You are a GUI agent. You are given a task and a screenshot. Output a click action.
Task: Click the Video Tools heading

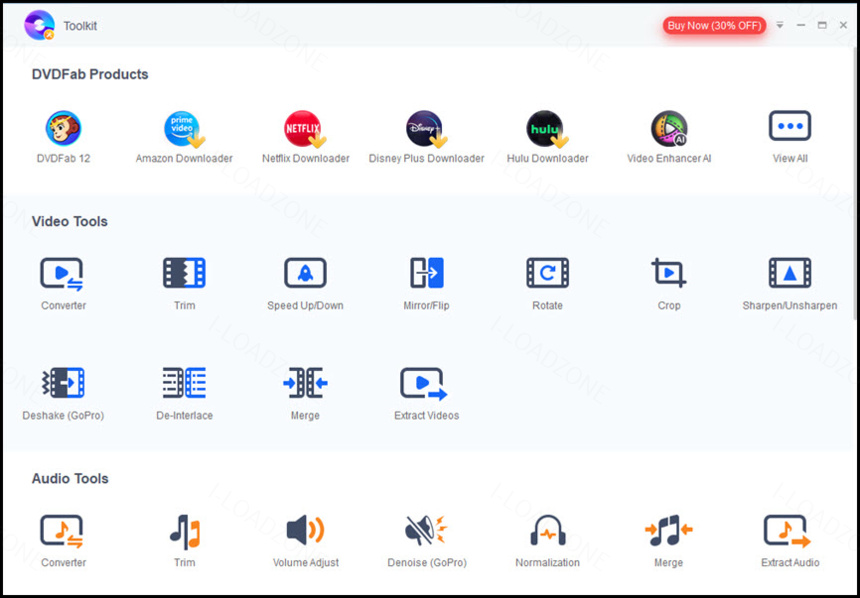tap(70, 221)
